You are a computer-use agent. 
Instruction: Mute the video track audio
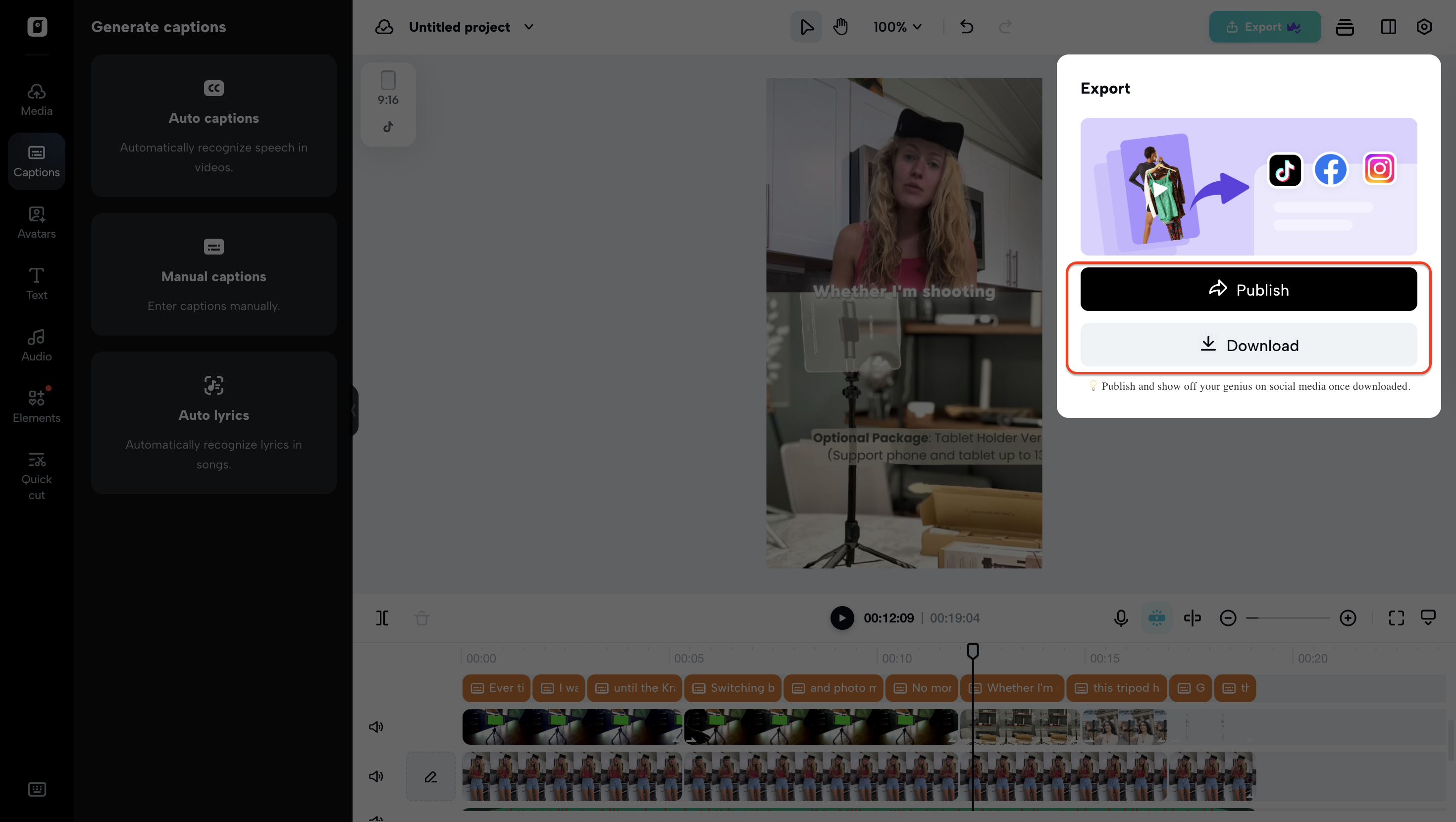pos(376,726)
